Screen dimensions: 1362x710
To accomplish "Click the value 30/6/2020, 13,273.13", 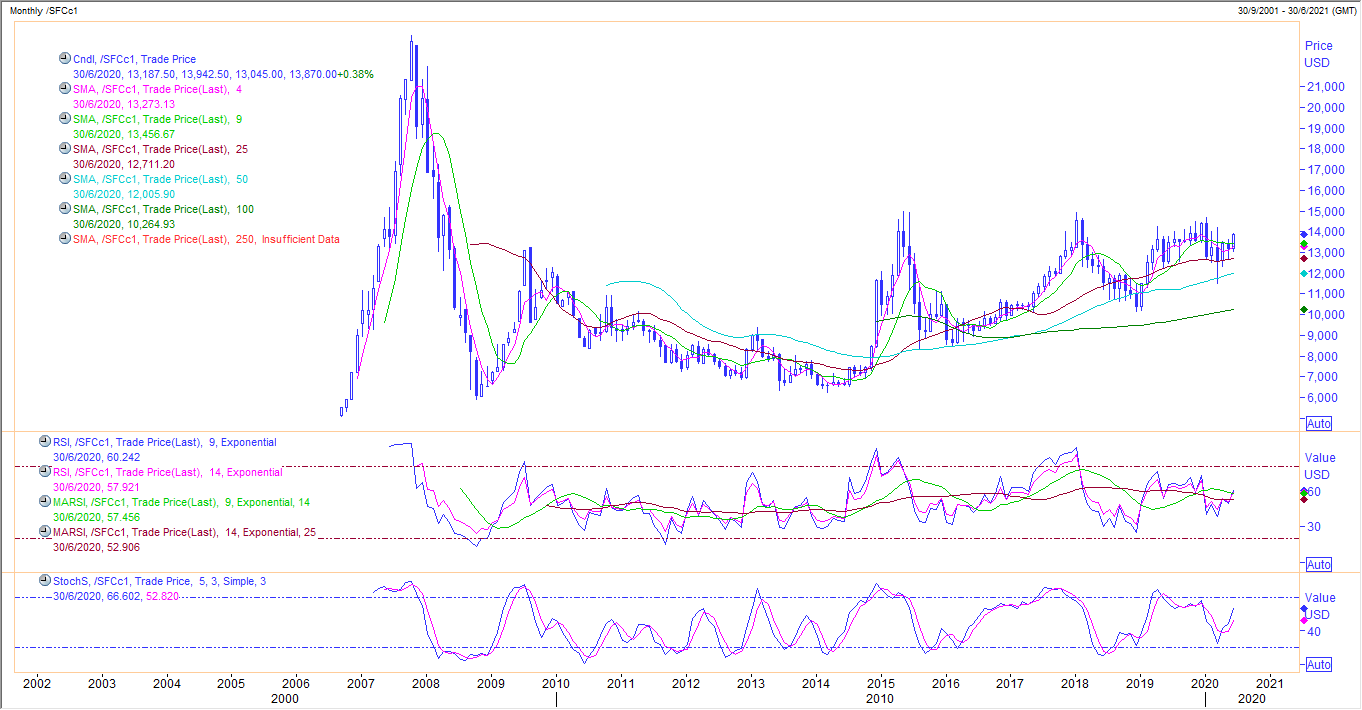I will [124, 105].
